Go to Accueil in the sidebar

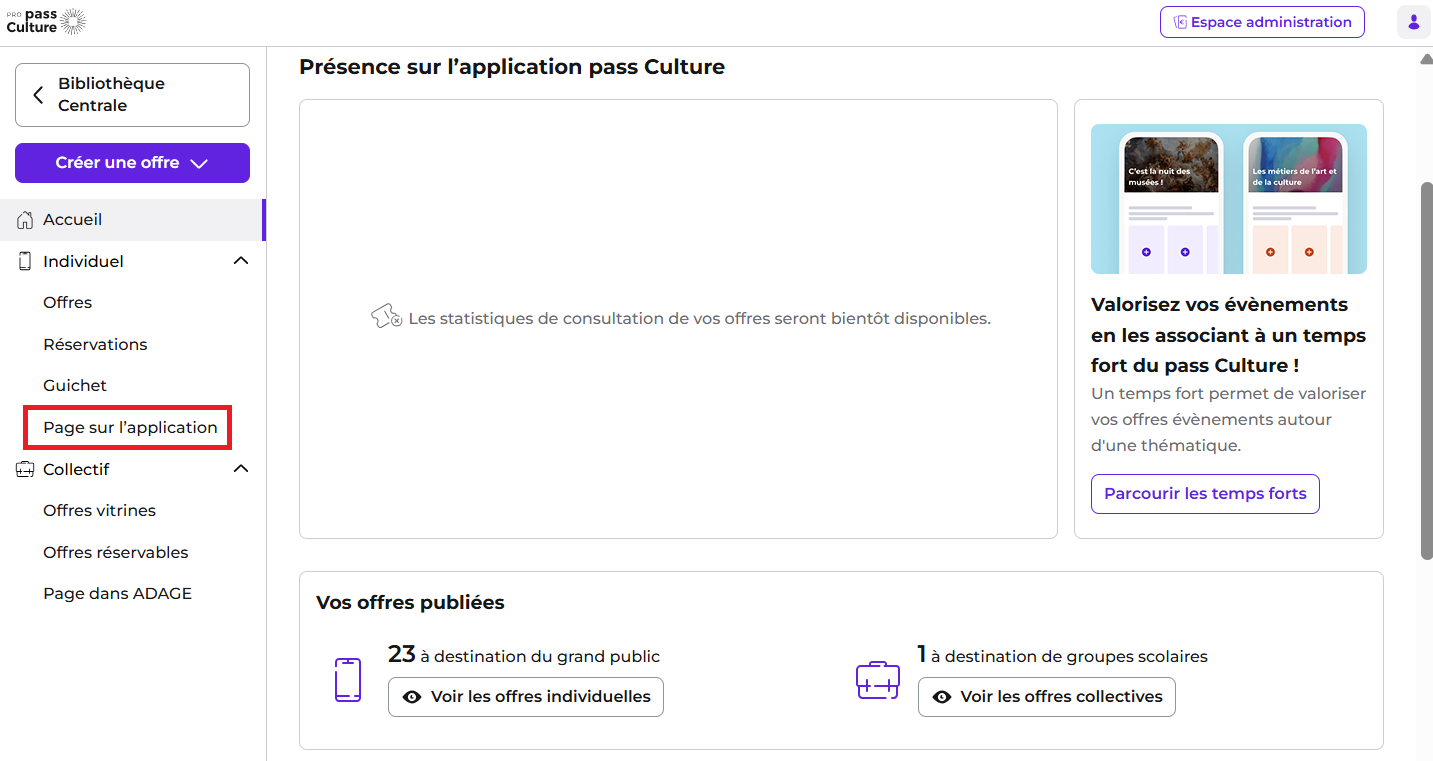coord(133,220)
